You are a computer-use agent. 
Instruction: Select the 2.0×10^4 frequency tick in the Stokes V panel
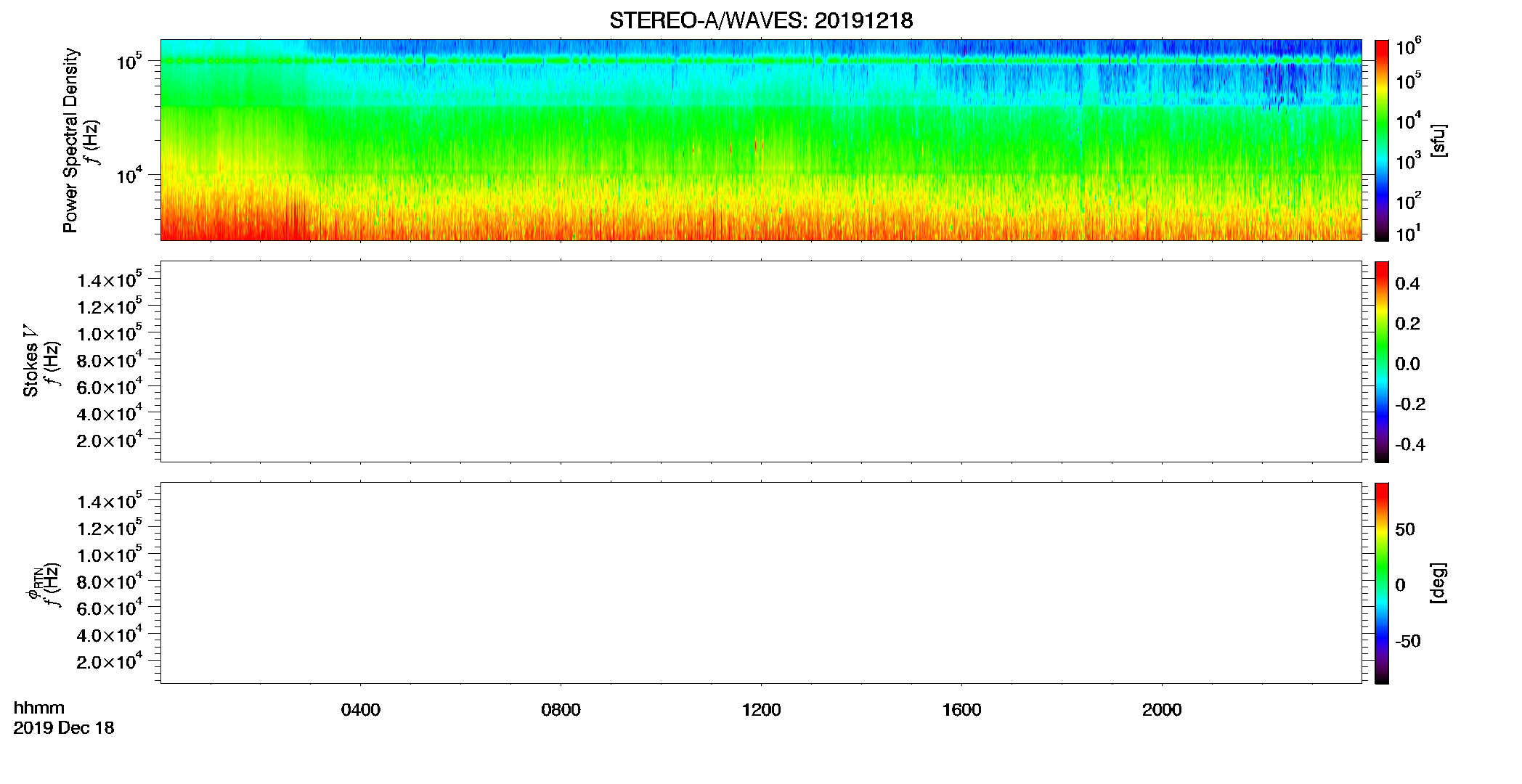(110, 439)
